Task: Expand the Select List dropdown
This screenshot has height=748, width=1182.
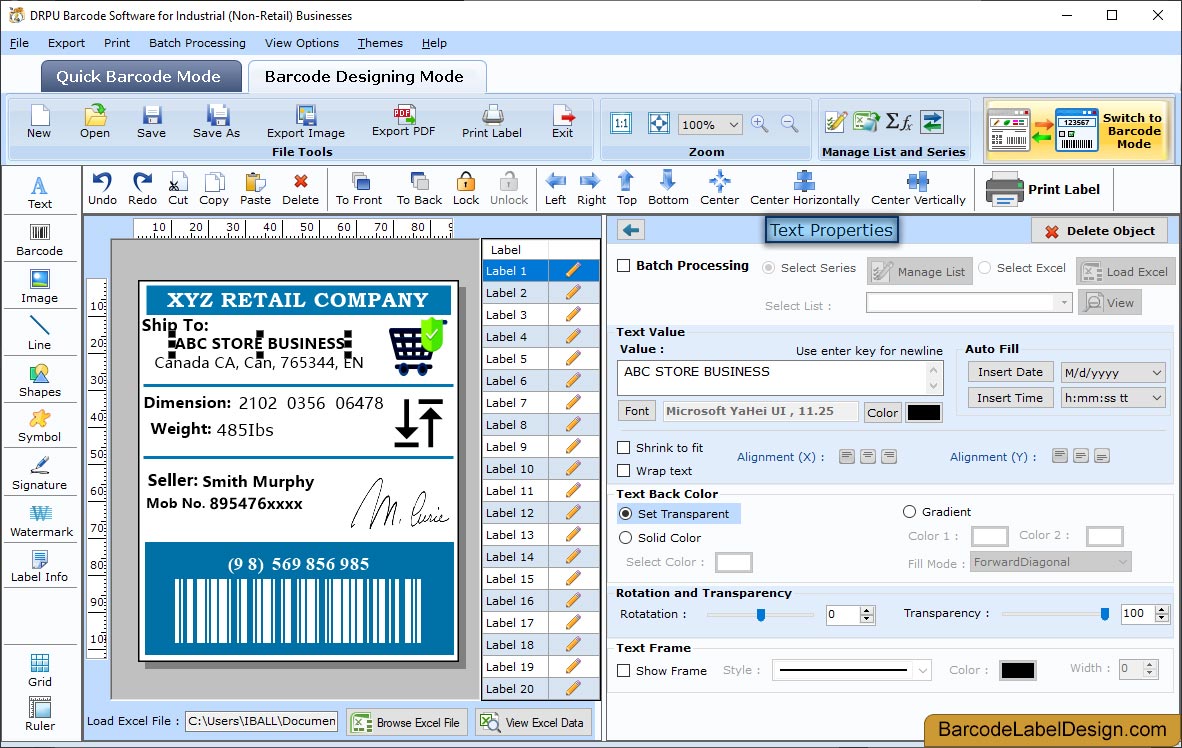Action: 1064,302
